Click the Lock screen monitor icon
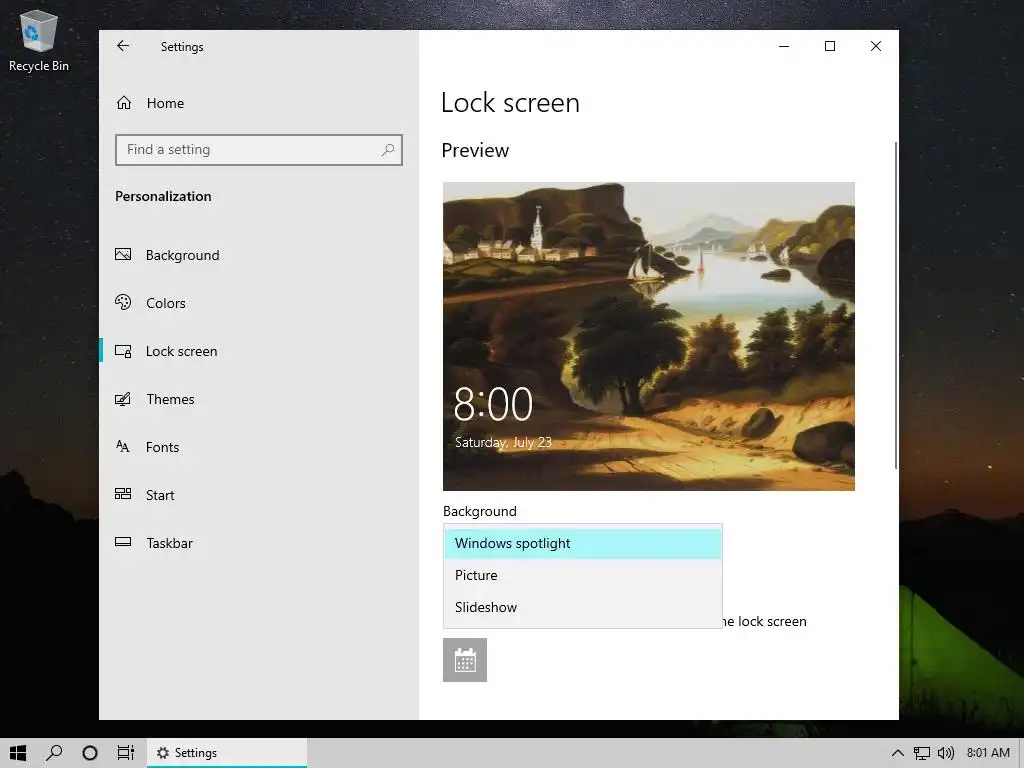 [123, 351]
